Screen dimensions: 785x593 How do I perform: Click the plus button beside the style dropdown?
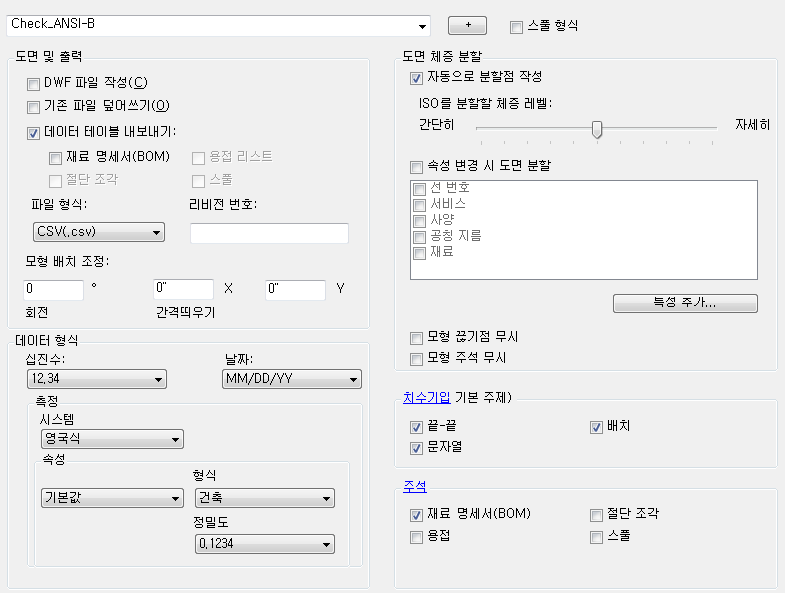[x=468, y=24]
